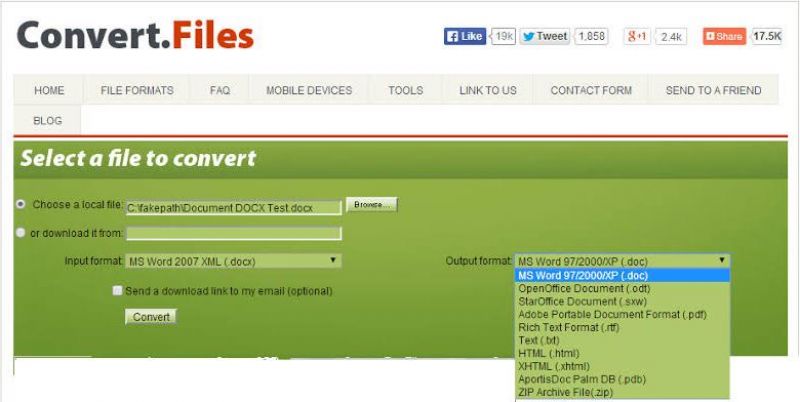Select ZIP Archive File (.zip) option
The width and height of the screenshot is (800, 402).
[x=622, y=392]
